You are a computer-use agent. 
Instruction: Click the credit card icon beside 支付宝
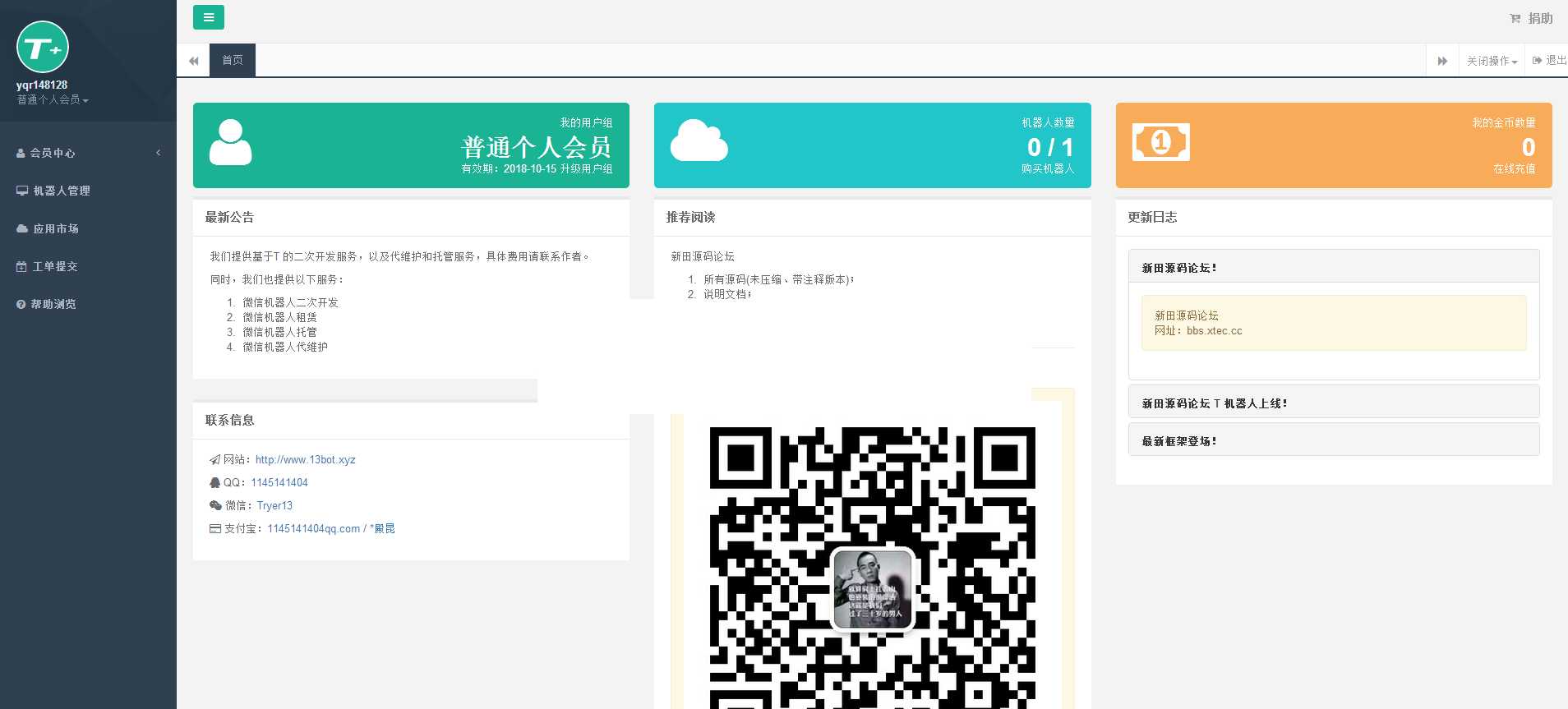215,529
